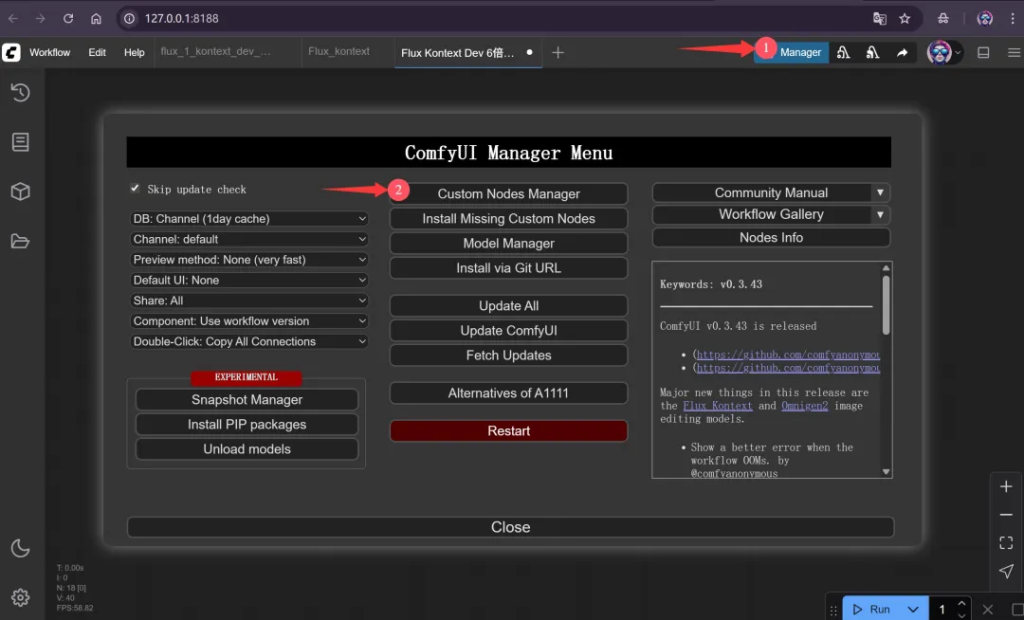Click the Manager button
1024x620 pixels.
point(792,52)
